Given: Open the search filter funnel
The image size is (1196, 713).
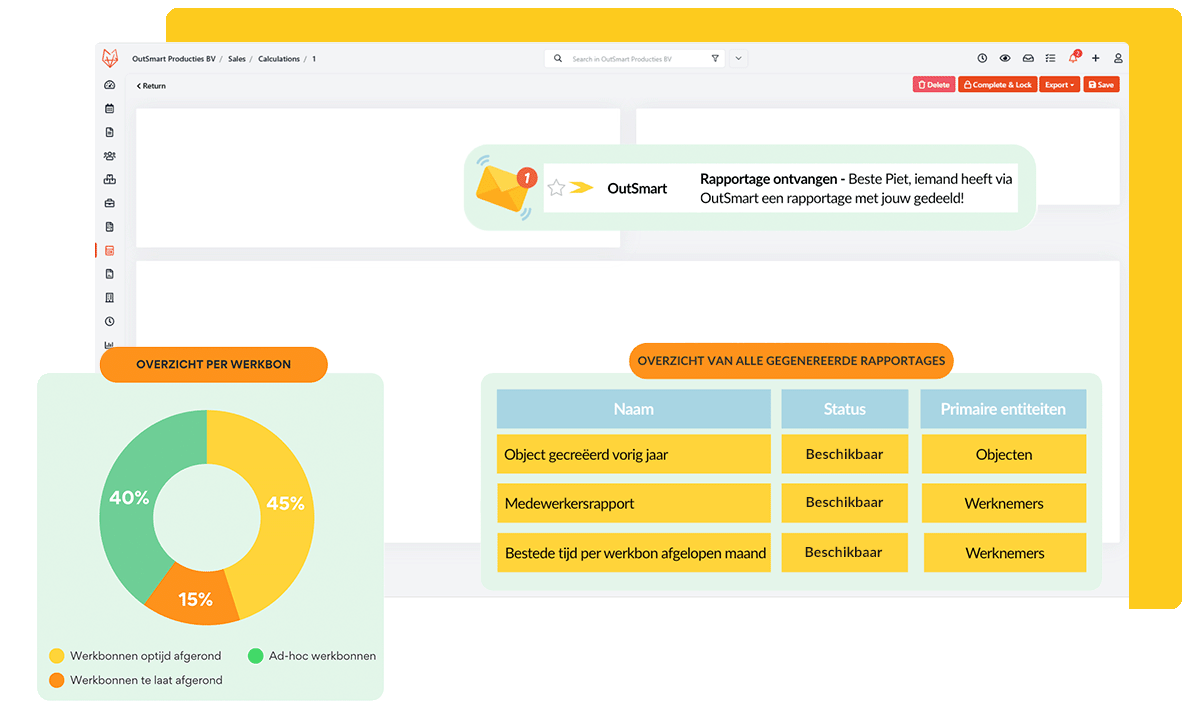Looking at the screenshot, I should click(715, 59).
